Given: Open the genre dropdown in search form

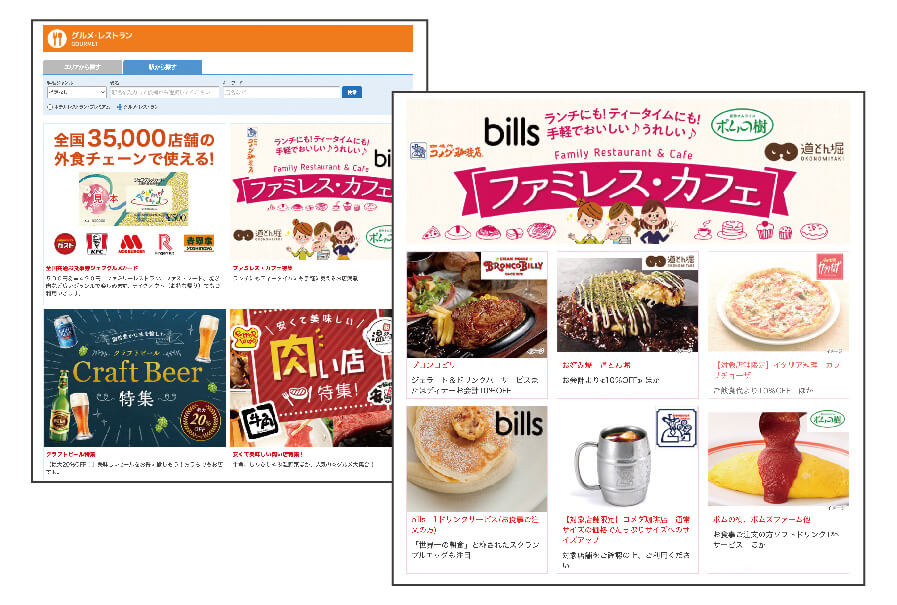Looking at the screenshot, I should [x=77, y=92].
